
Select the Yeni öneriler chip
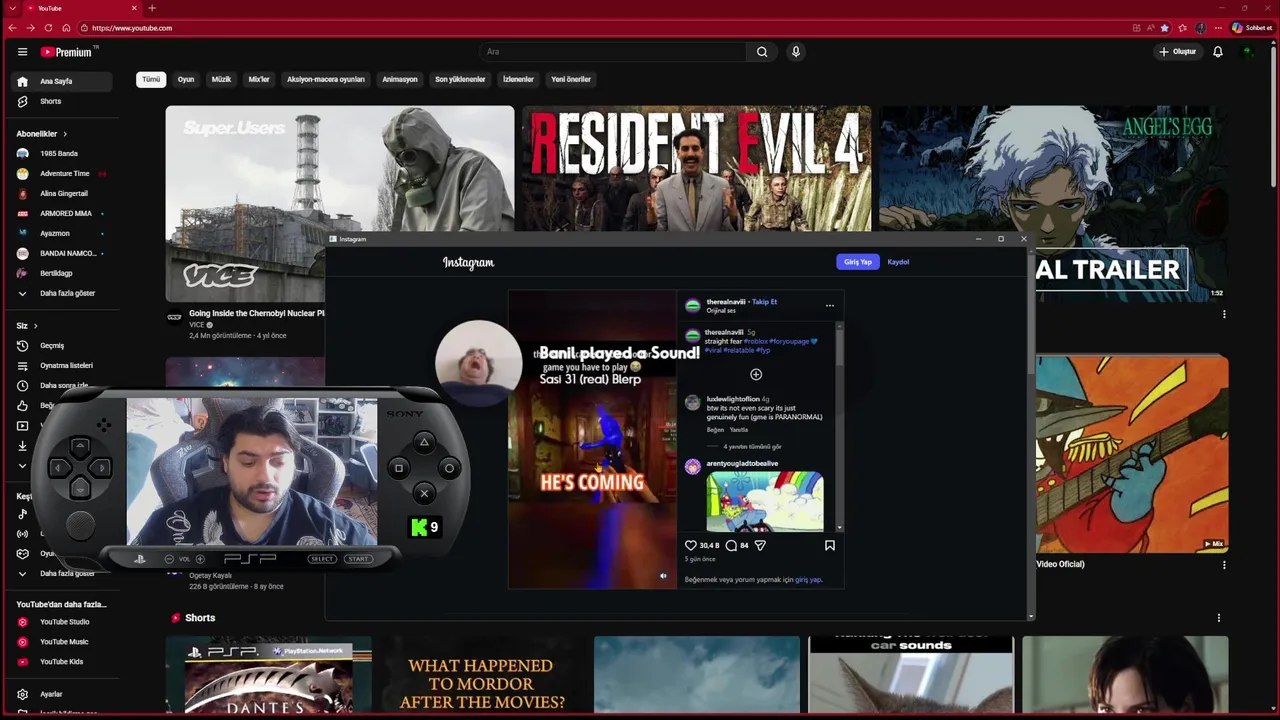point(571,79)
